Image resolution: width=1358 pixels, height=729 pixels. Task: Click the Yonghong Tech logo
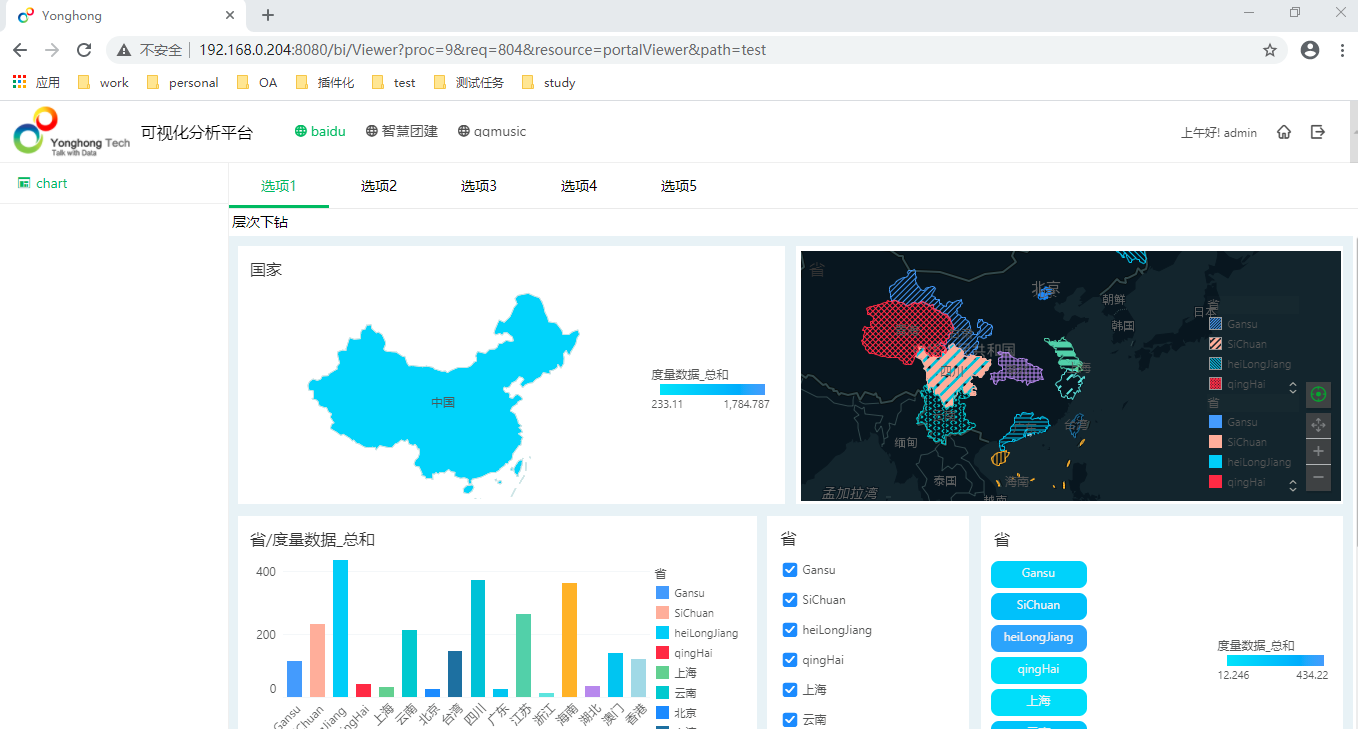(x=71, y=131)
